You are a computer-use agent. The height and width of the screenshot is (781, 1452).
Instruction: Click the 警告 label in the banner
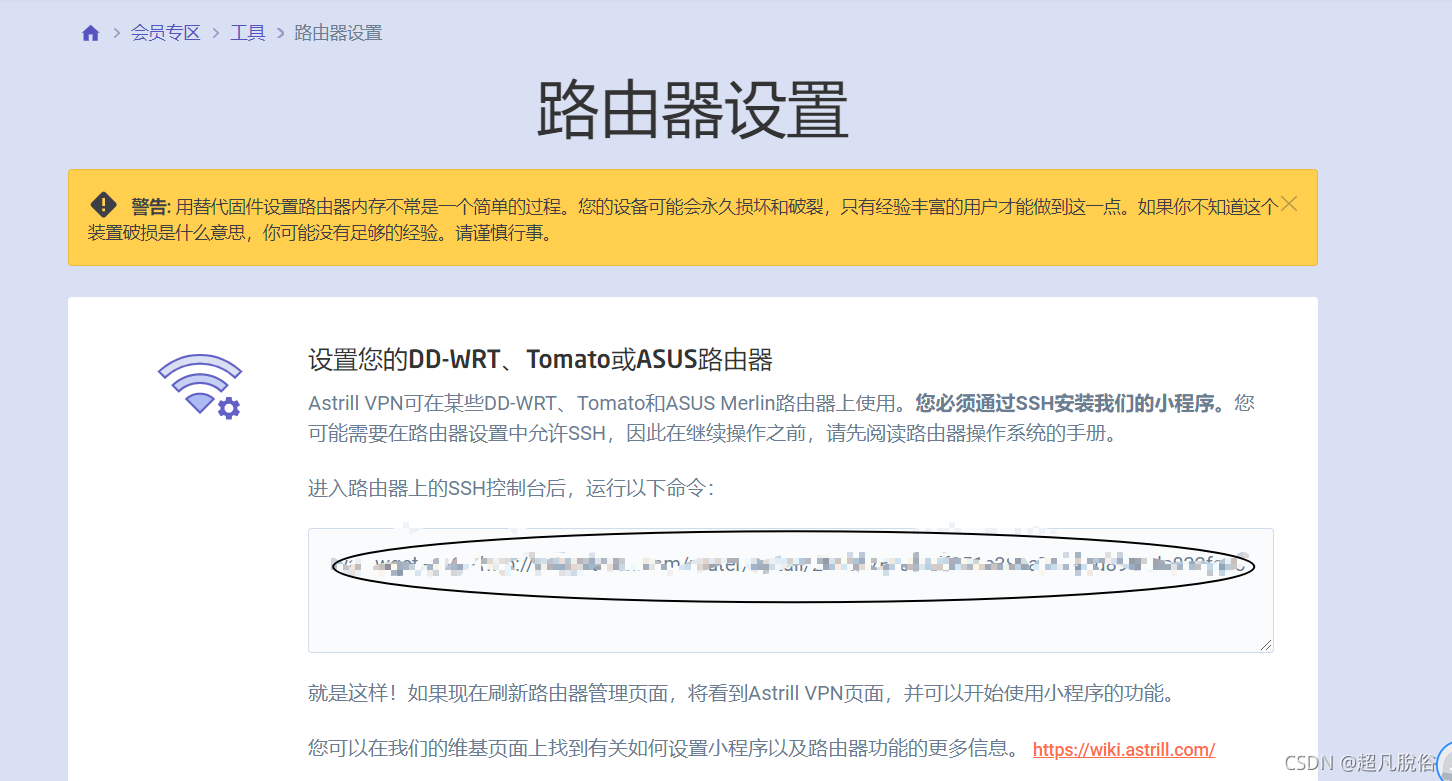pyautogui.click(x=151, y=208)
